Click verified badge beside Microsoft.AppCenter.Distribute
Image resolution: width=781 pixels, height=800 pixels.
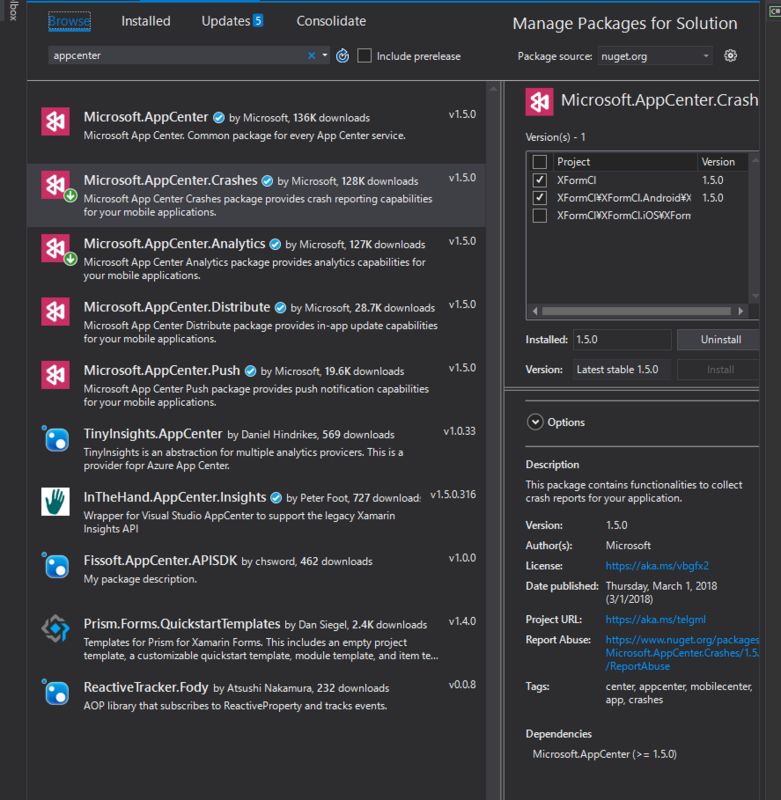click(281, 308)
